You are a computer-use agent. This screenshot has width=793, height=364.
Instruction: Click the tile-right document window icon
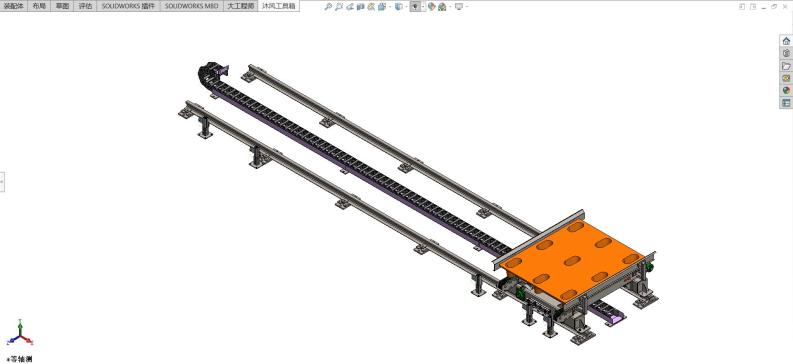(x=753, y=7)
